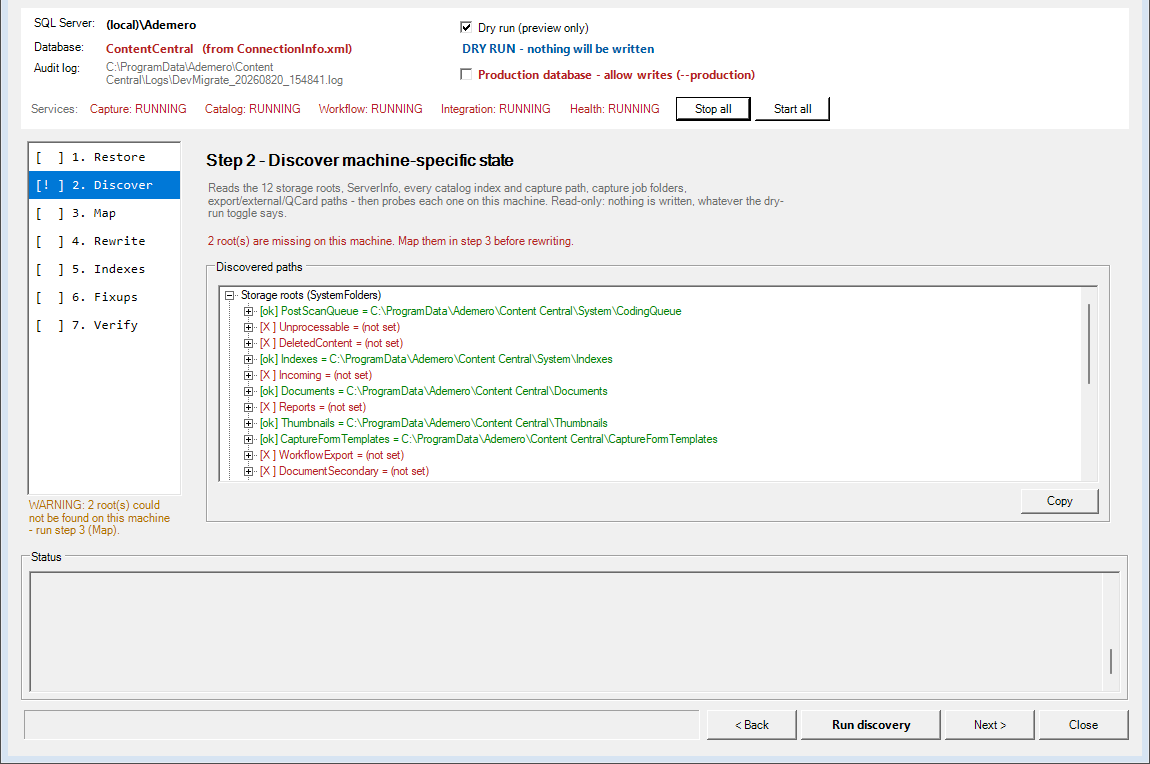Go to step 1. Restore
This screenshot has height=764, width=1150.
tap(104, 157)
